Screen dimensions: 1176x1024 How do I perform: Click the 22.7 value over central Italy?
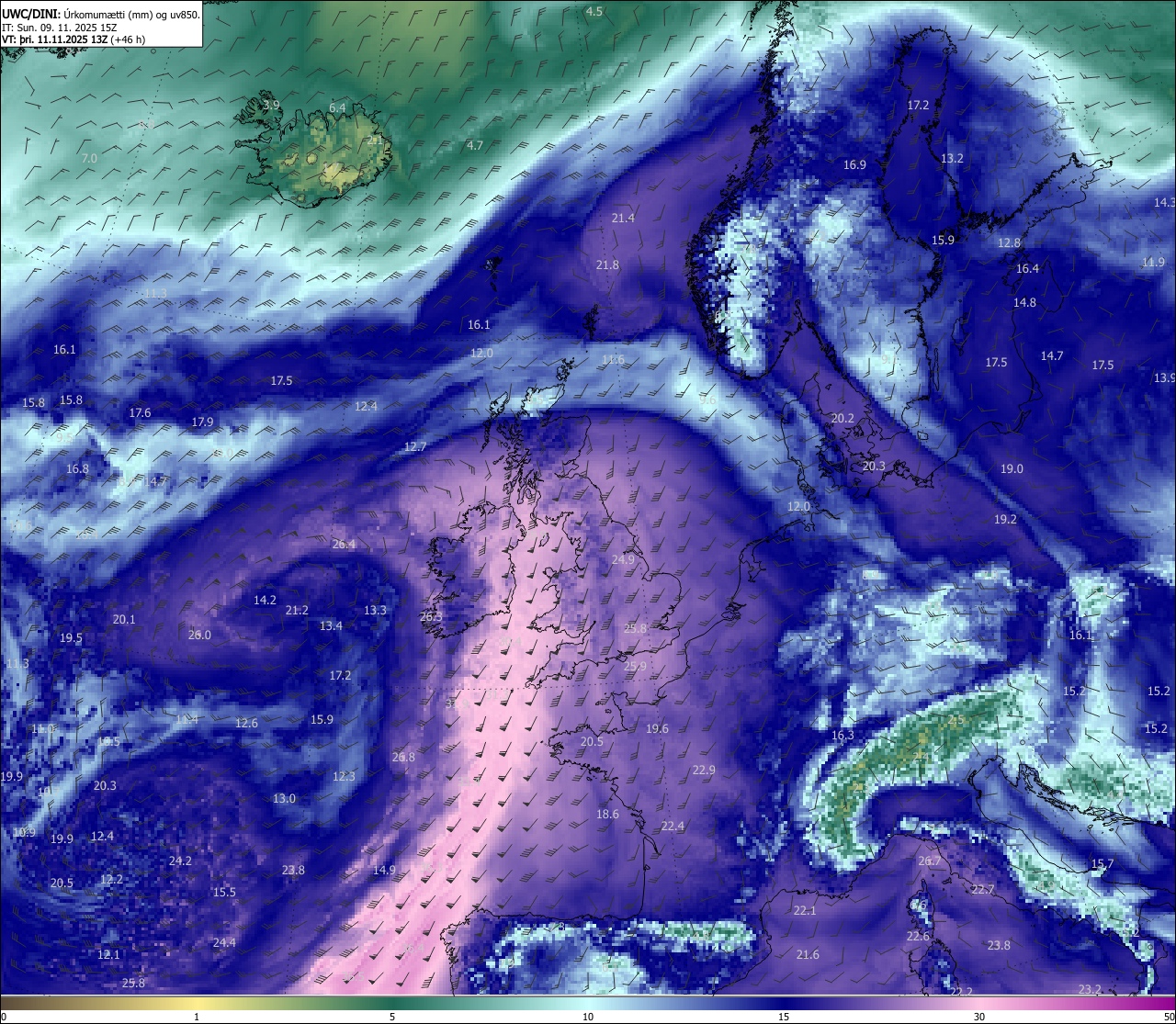[x=983, y=890]
